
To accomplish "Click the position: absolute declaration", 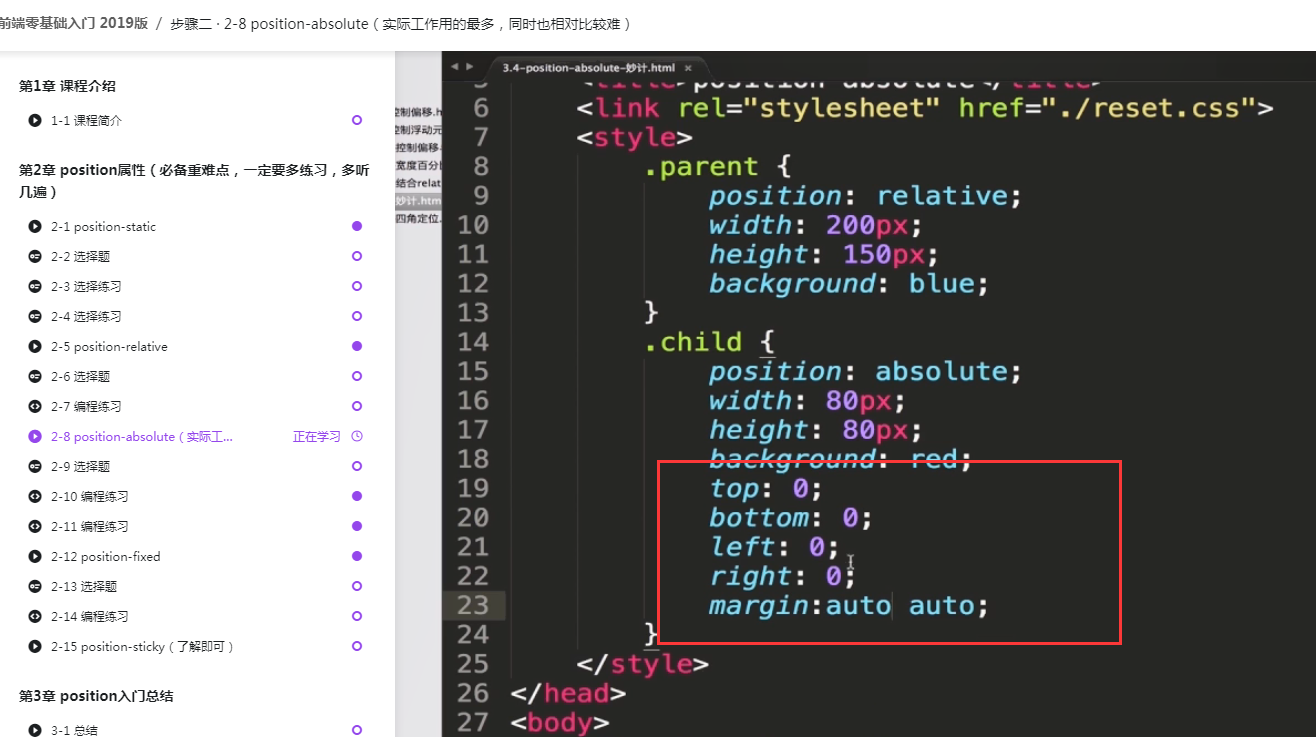I will click(x=866, y=371).
